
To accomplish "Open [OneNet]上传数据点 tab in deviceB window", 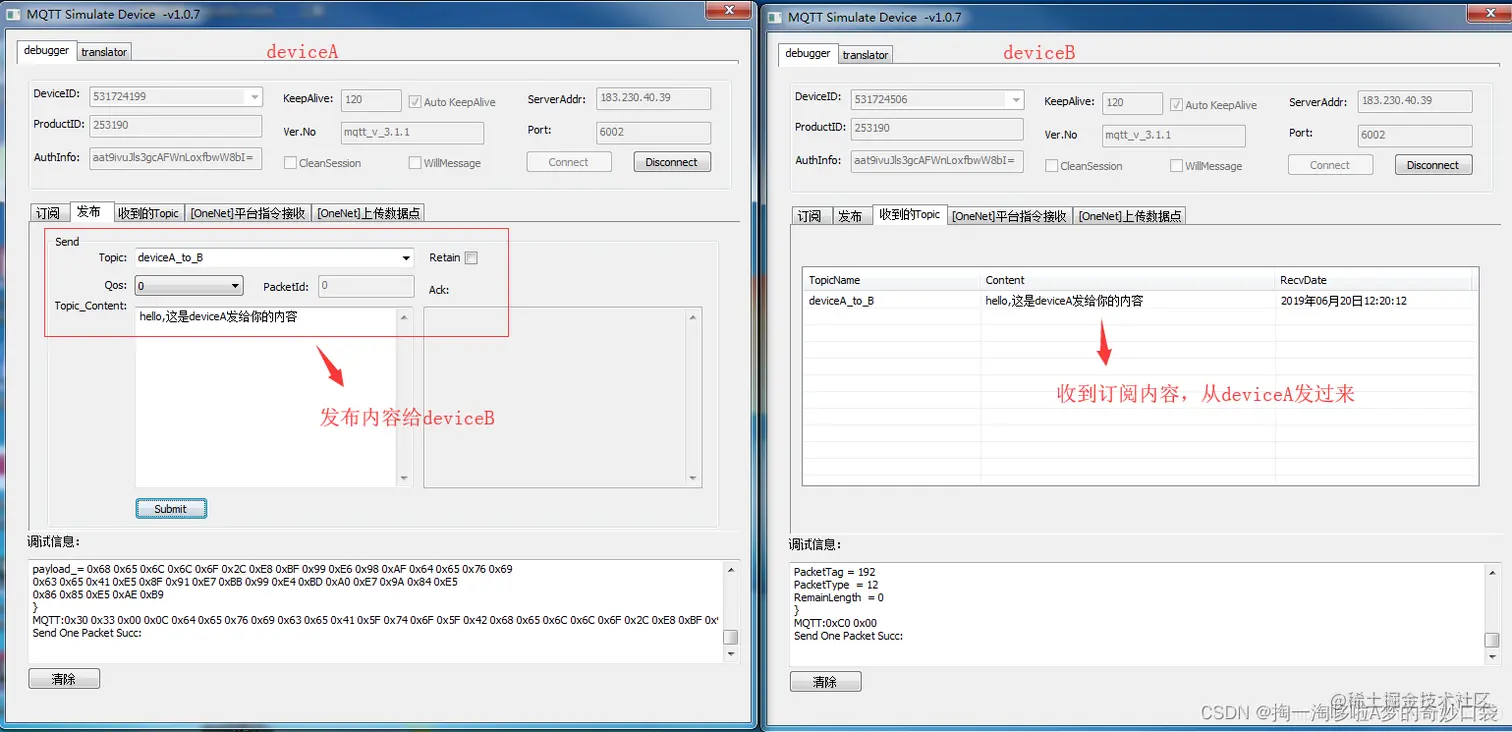I will click(1130, 216).
